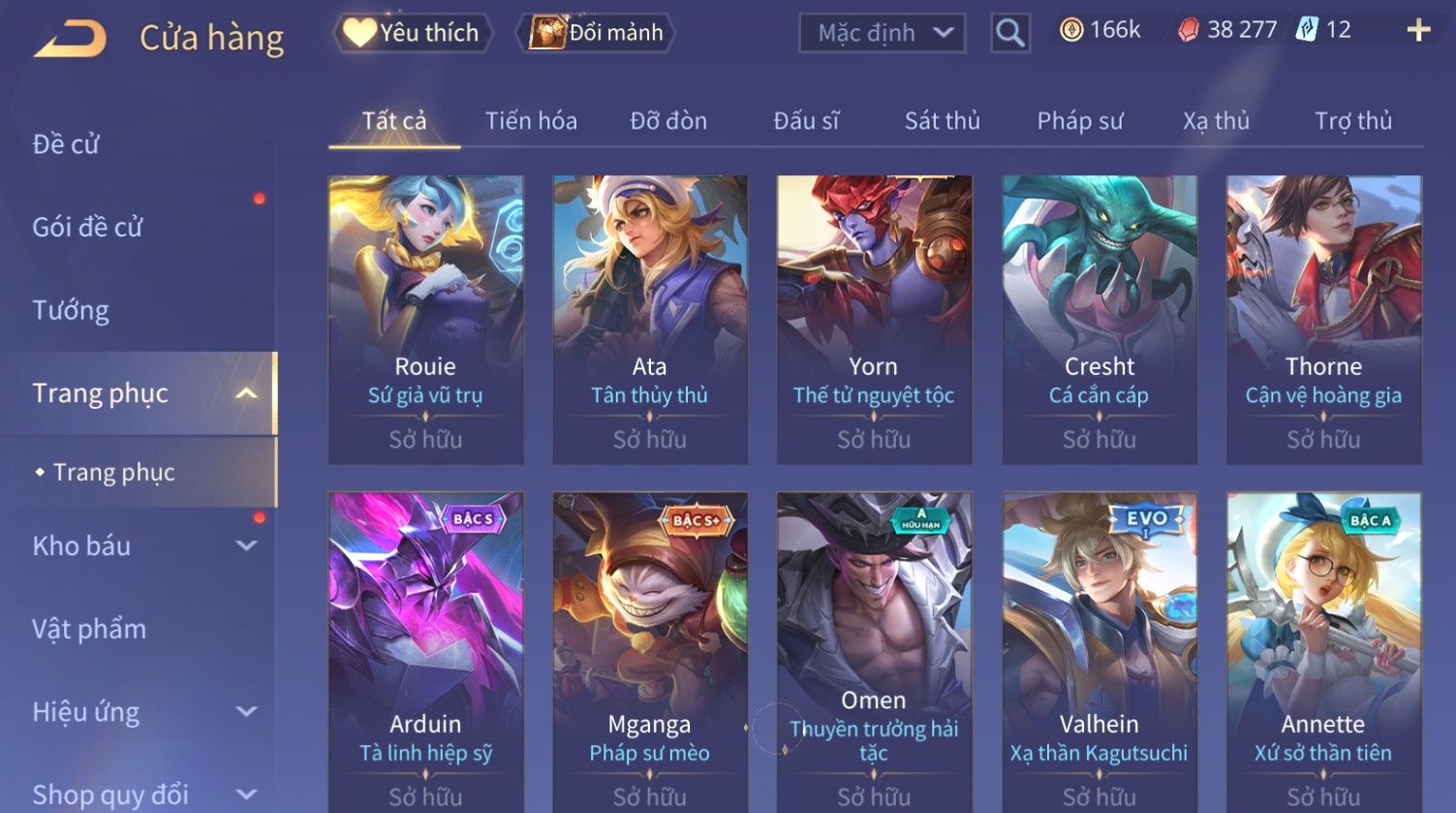Switch to the Sát thủ tab
Image resolution: width=1456 pixels, height=813 pixels.
tap(943, 121)
